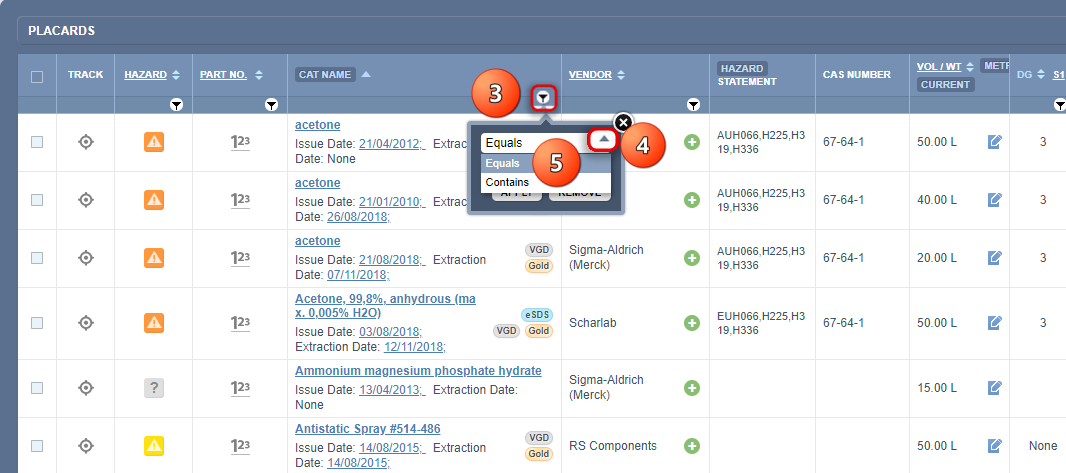Open the Hazard column filter icon

(177, 105)
